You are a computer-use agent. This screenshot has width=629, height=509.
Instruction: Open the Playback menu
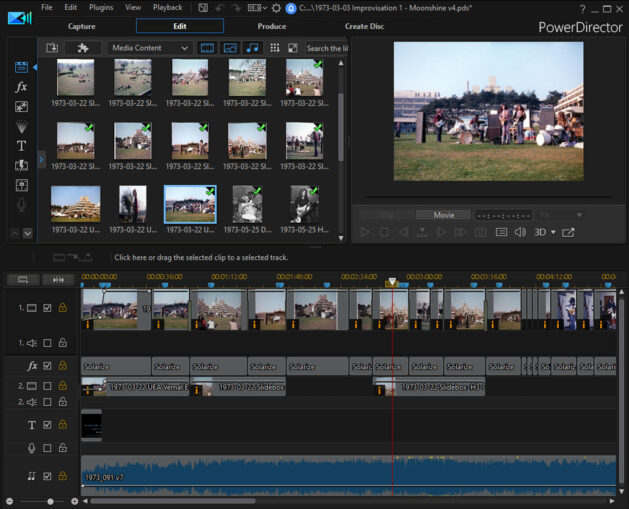[x=168, y=7]
